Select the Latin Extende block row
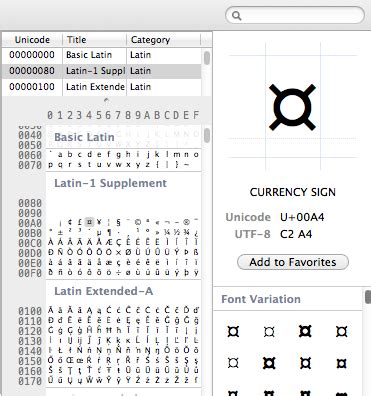Screen dimensions: 371x396 [x=102, y=87]
